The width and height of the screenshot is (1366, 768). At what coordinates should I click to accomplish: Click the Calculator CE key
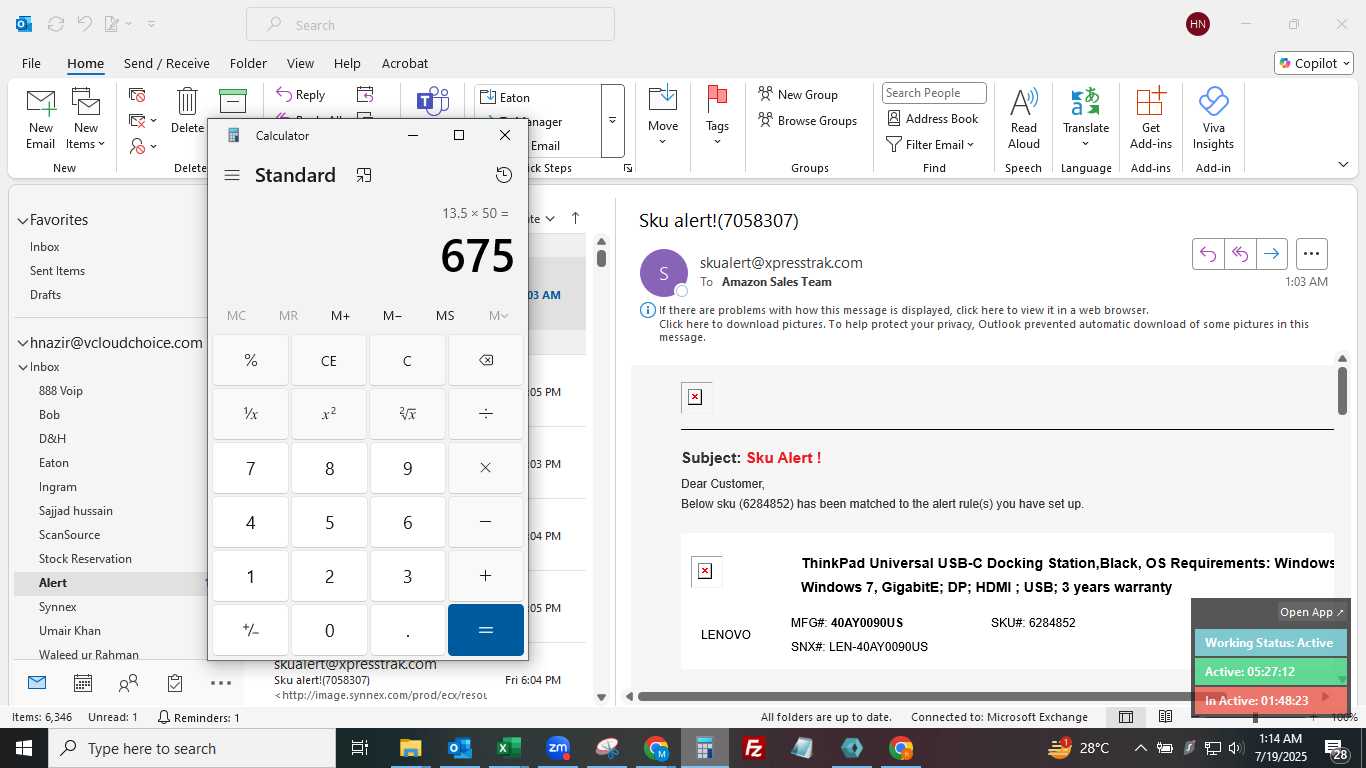point(329,360)
